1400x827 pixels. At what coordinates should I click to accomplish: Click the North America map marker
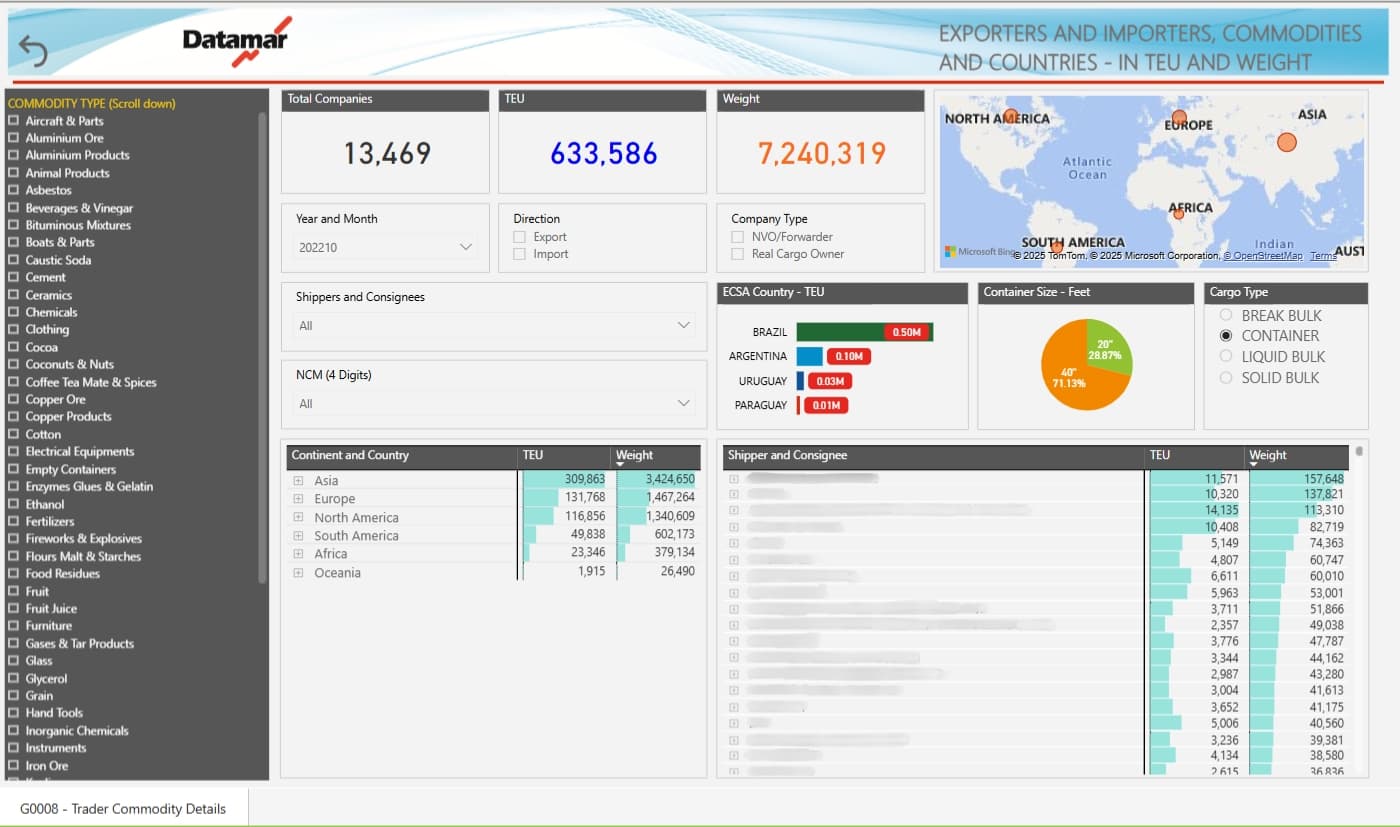click(x=1010, y=116)
